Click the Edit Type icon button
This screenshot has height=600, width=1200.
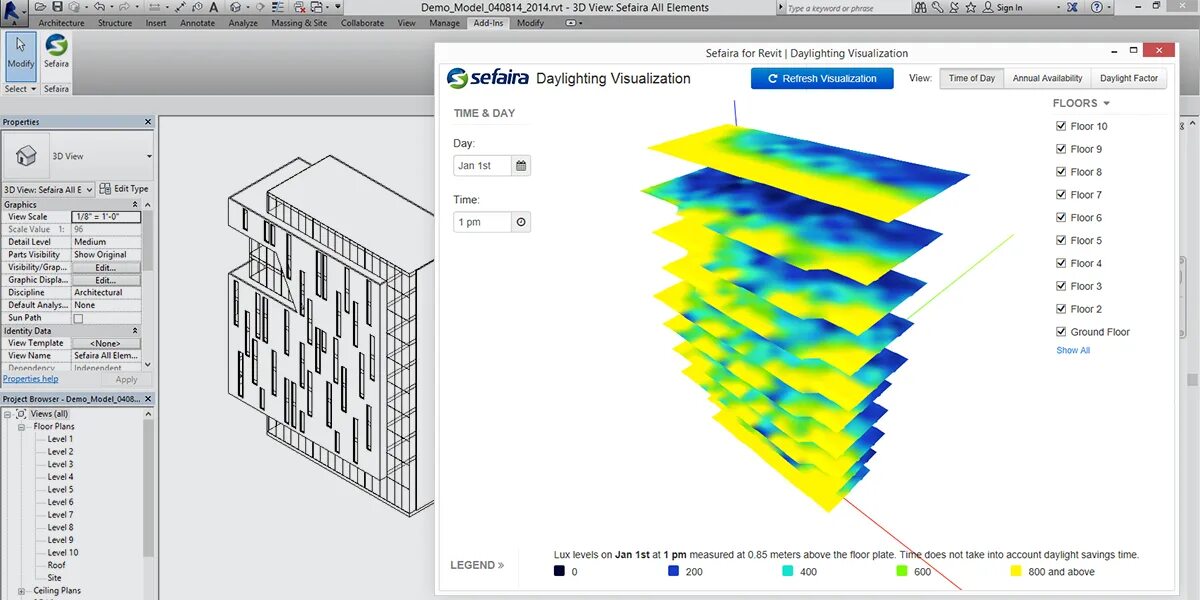(106, 188)
